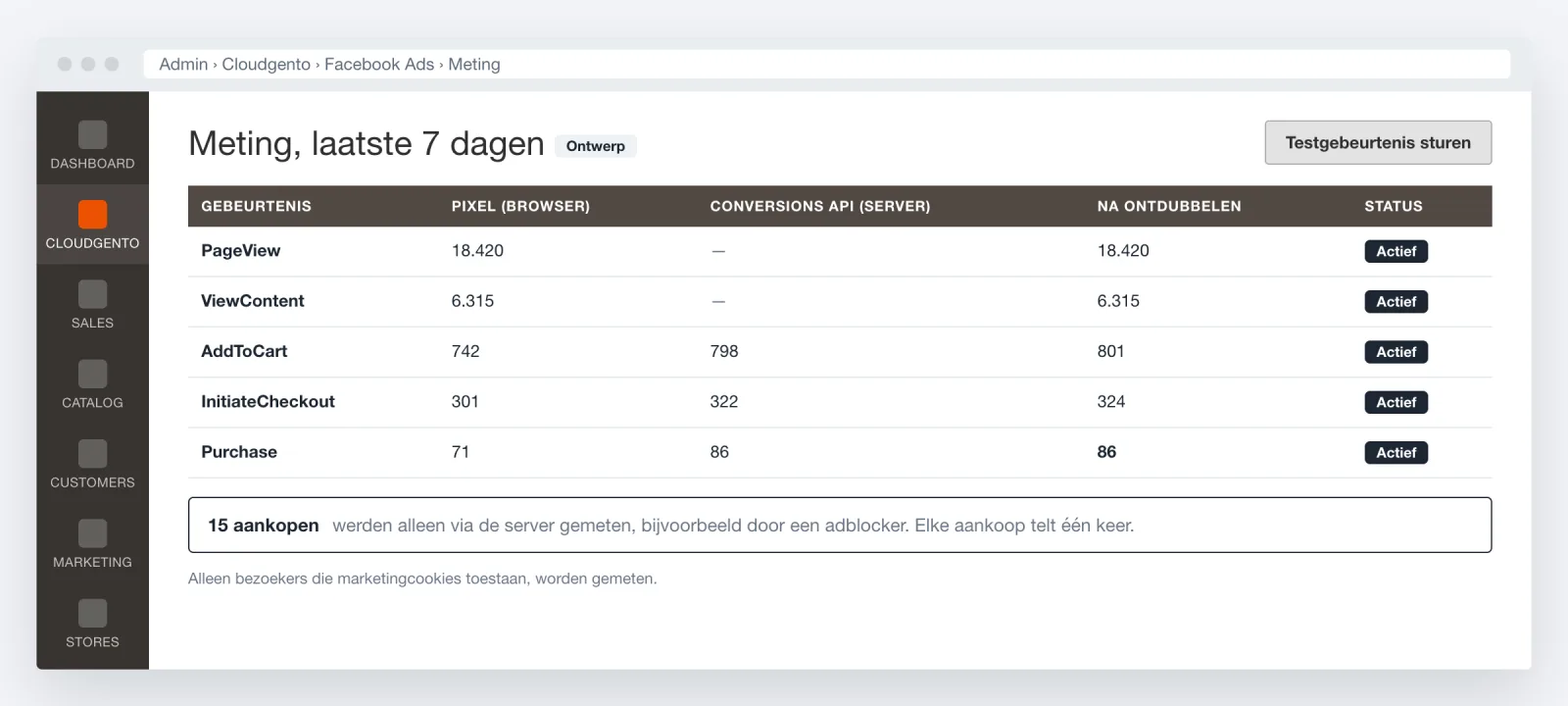Click the AddToCart server value 798
1568x706 pixels.
(724, 351)
